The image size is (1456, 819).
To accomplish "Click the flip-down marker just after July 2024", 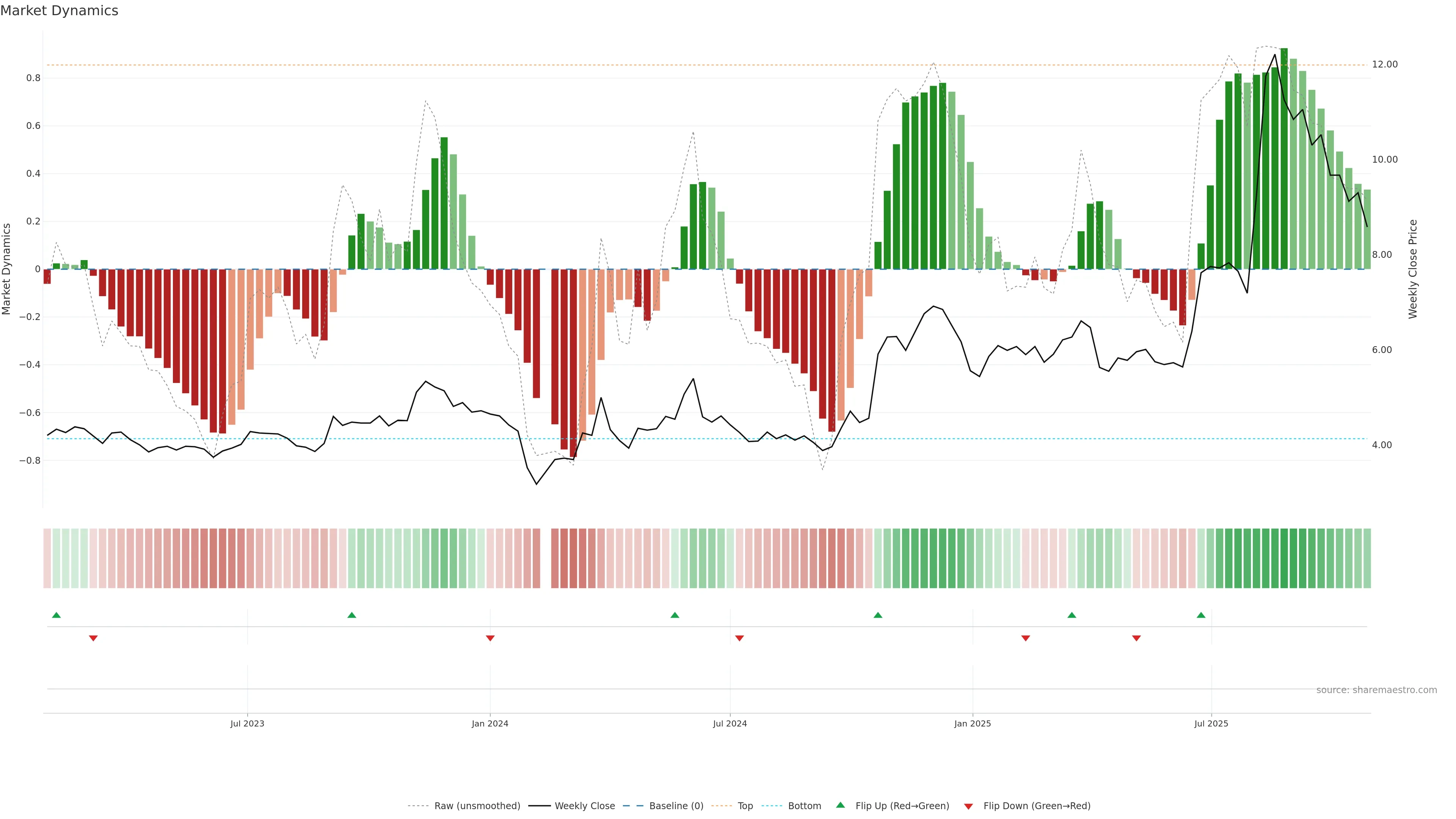I will (x=739, y=638).
